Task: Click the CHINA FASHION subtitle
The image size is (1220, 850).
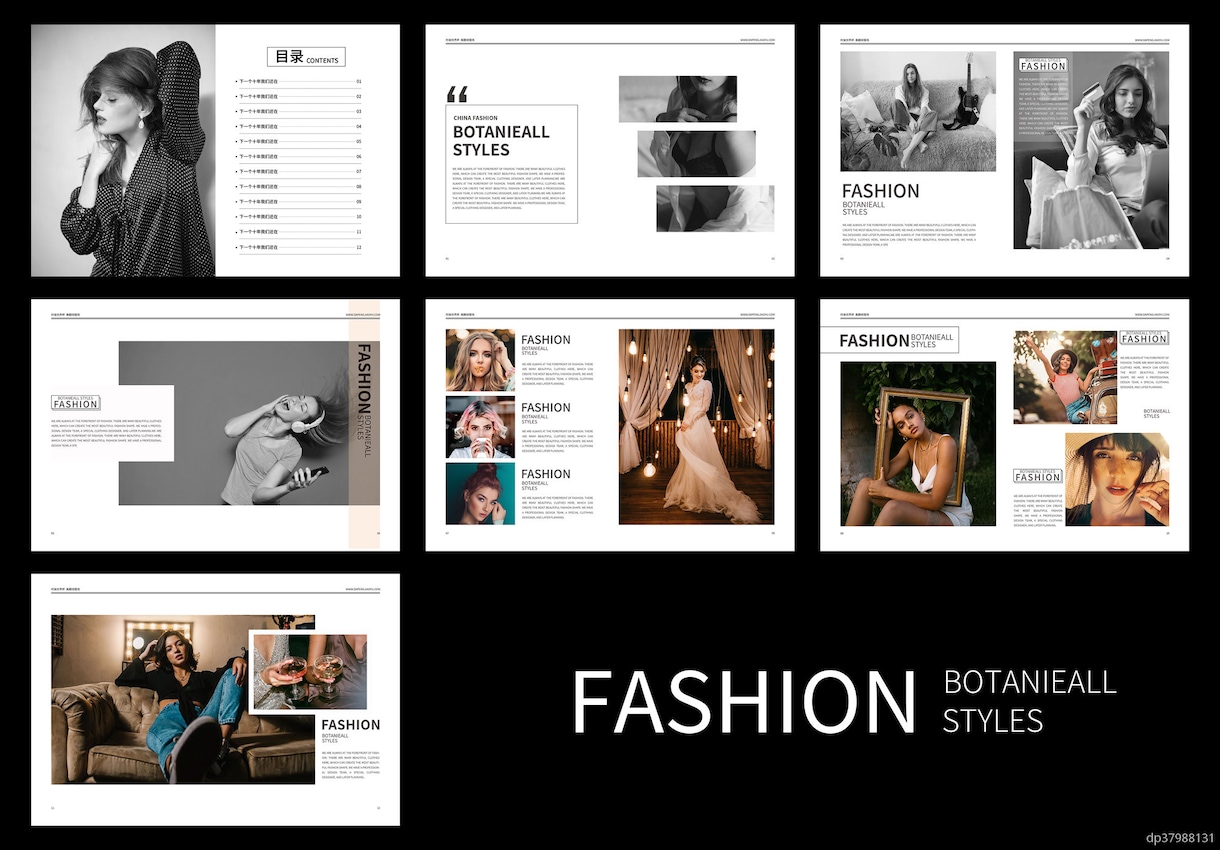Action: pos(475,118)
